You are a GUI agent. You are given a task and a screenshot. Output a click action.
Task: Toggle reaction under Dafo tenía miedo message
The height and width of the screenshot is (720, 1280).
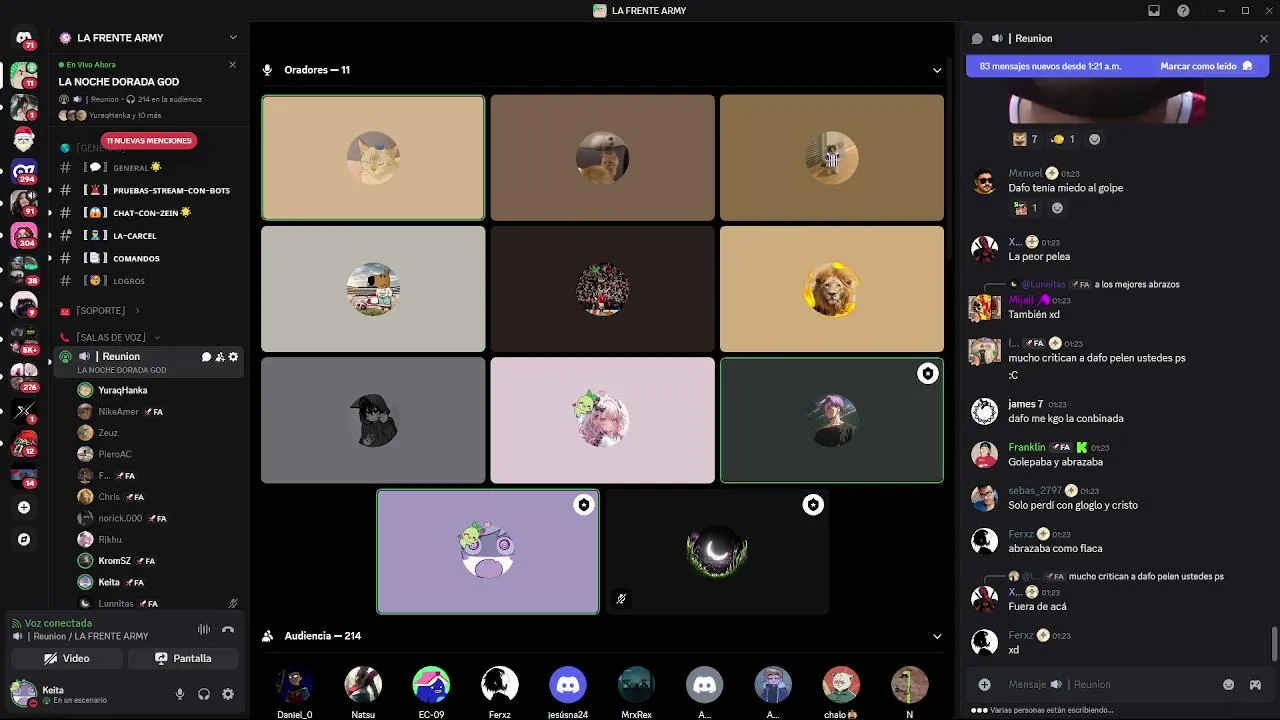1026,208
